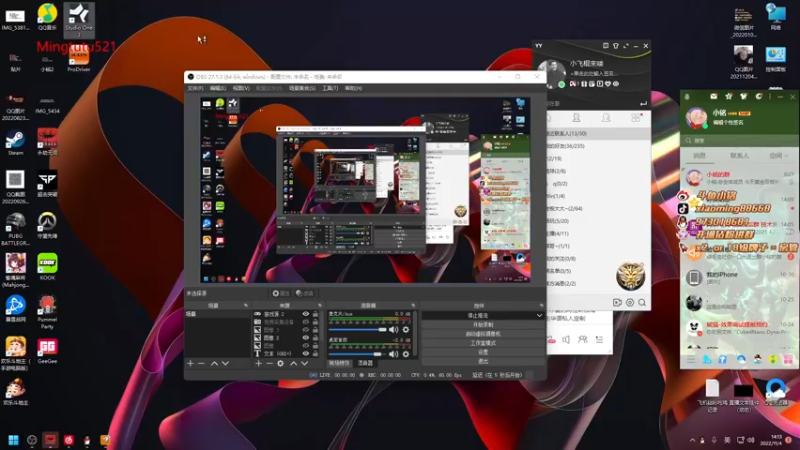Open the GeeGee desktop icon
800x450 pixels.
coord(47,351)
